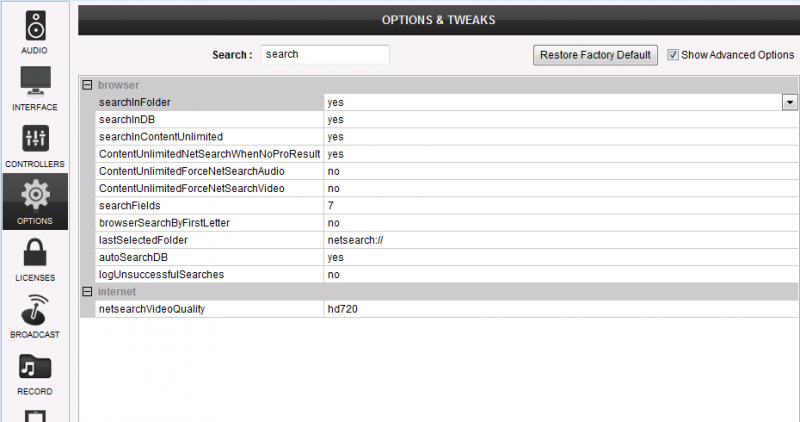Select the autoSearchDB option
Screen dimensions: 800x422
133,257
